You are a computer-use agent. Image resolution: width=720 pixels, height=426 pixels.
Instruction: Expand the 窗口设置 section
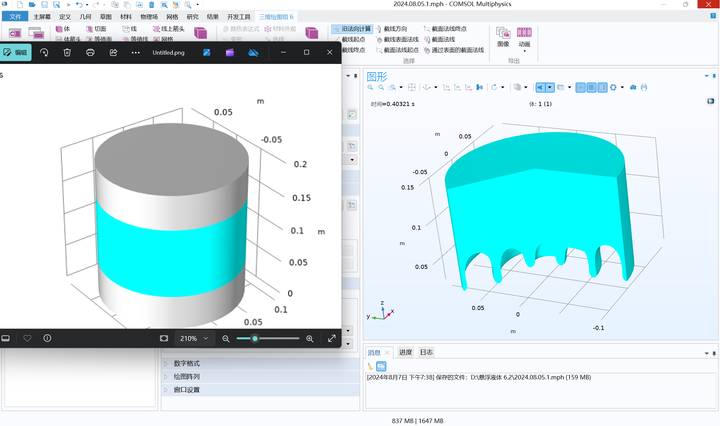186,389
